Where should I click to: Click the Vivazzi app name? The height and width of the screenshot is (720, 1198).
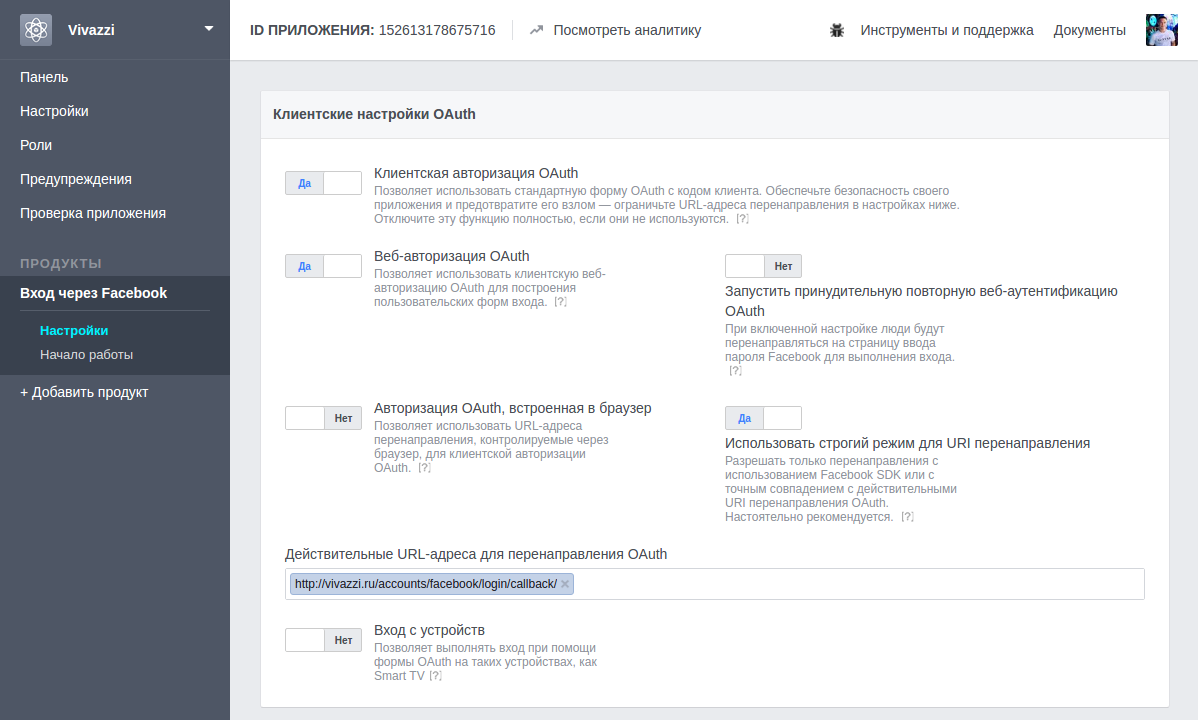coord(91,30)
